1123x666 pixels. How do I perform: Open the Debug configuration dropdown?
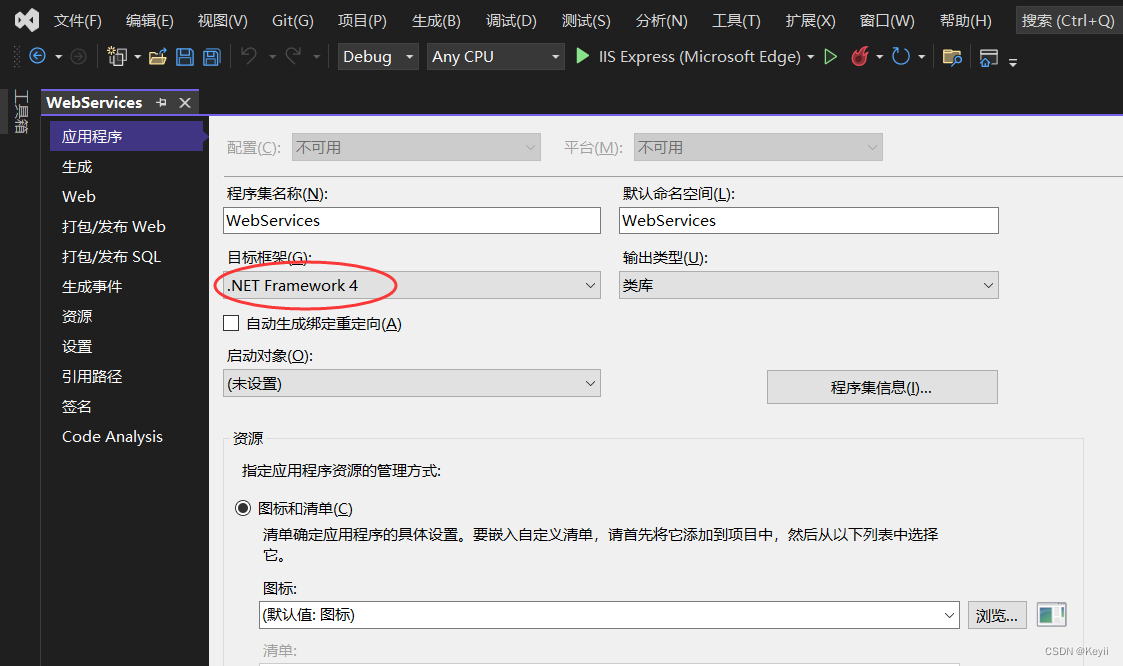[x=378, y=57]
